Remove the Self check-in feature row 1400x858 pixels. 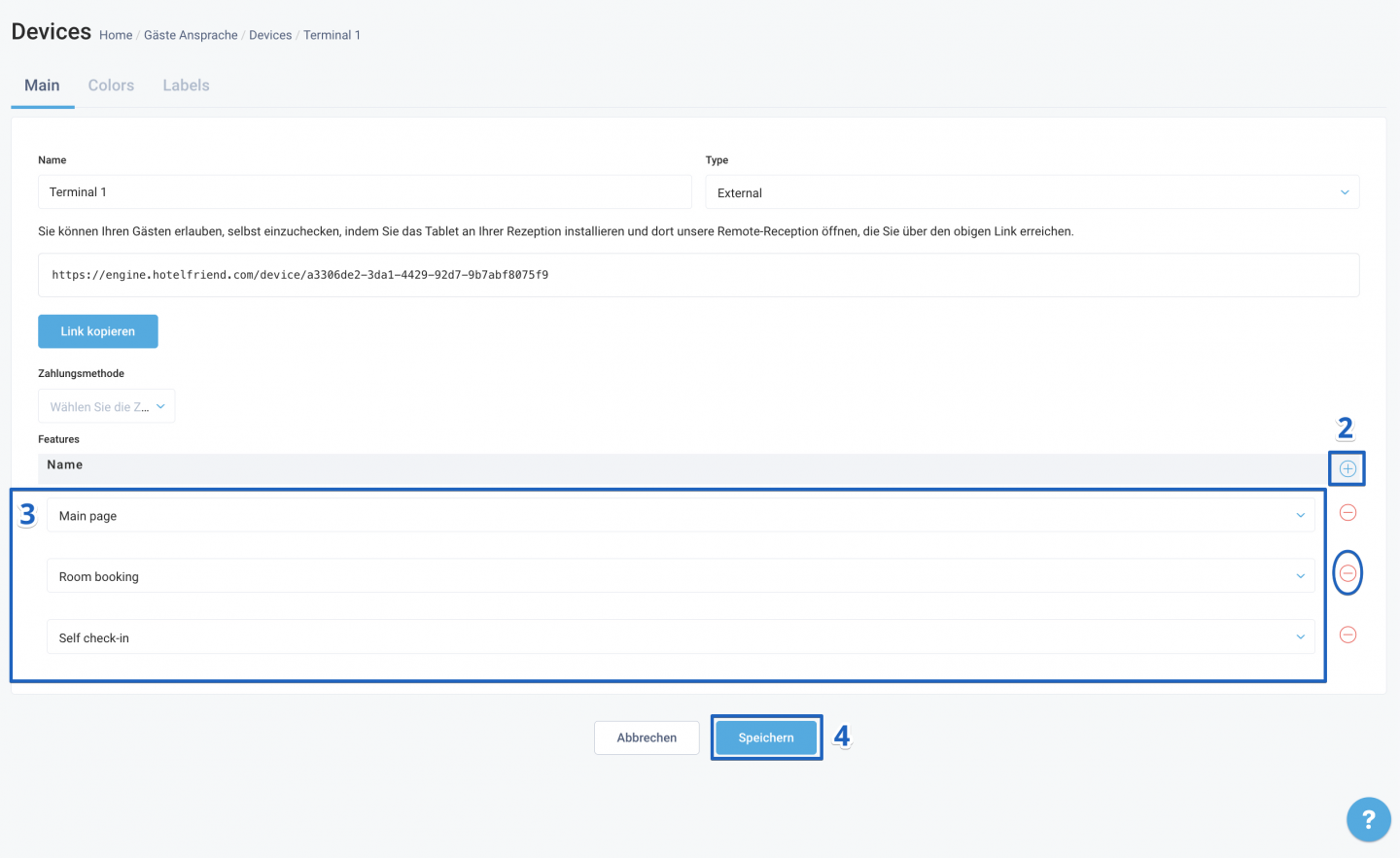[1347, 635]
